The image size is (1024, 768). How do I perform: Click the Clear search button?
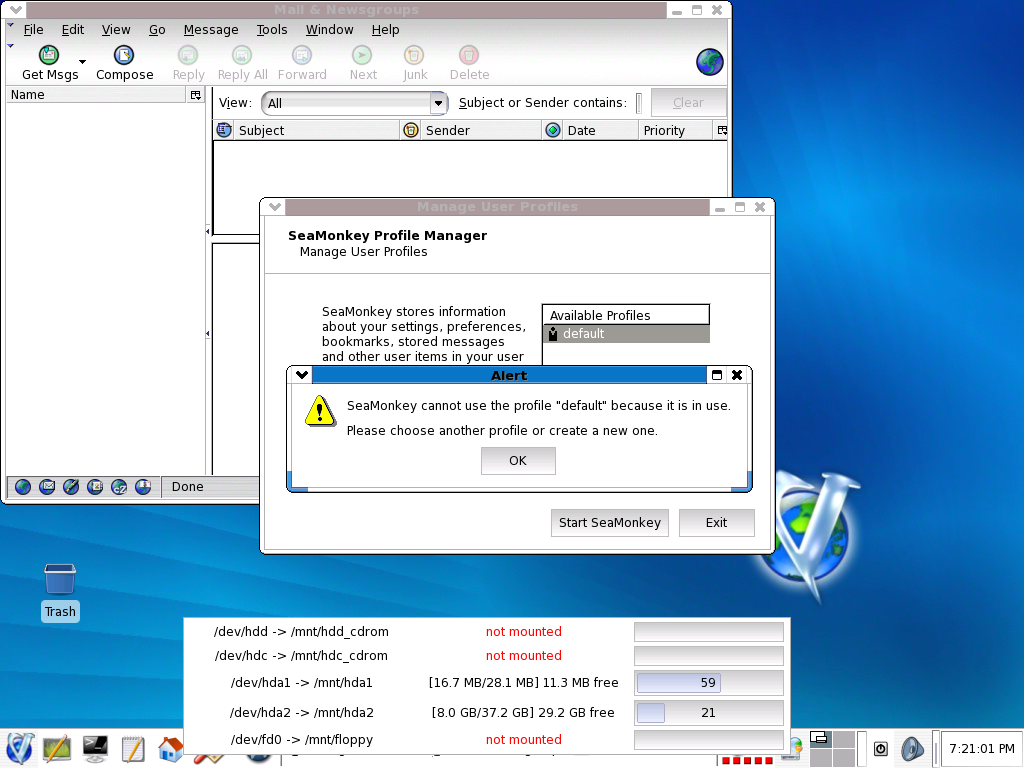click(x=688, y=103)
